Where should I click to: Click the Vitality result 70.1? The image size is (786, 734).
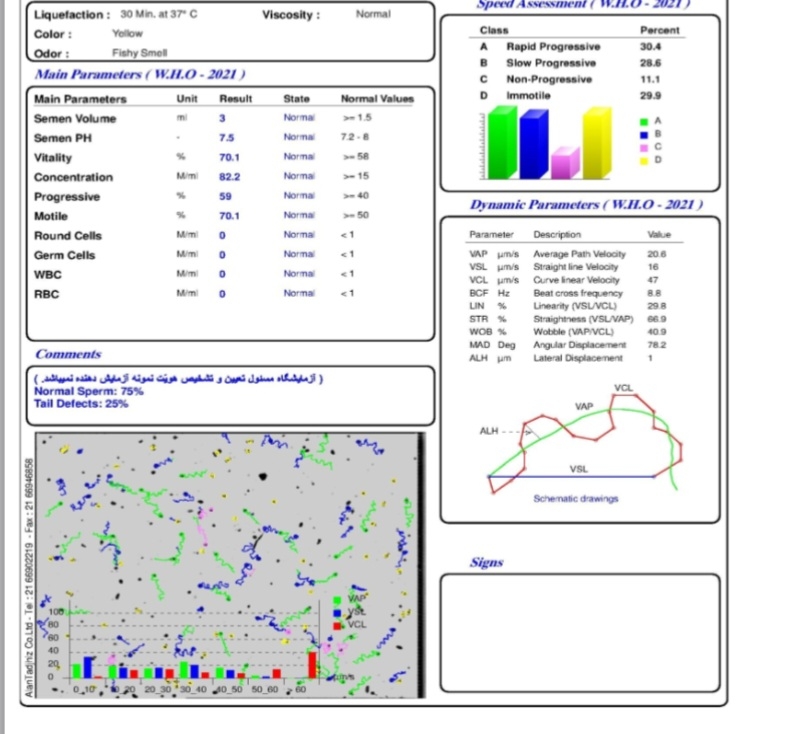pos(229,157)
